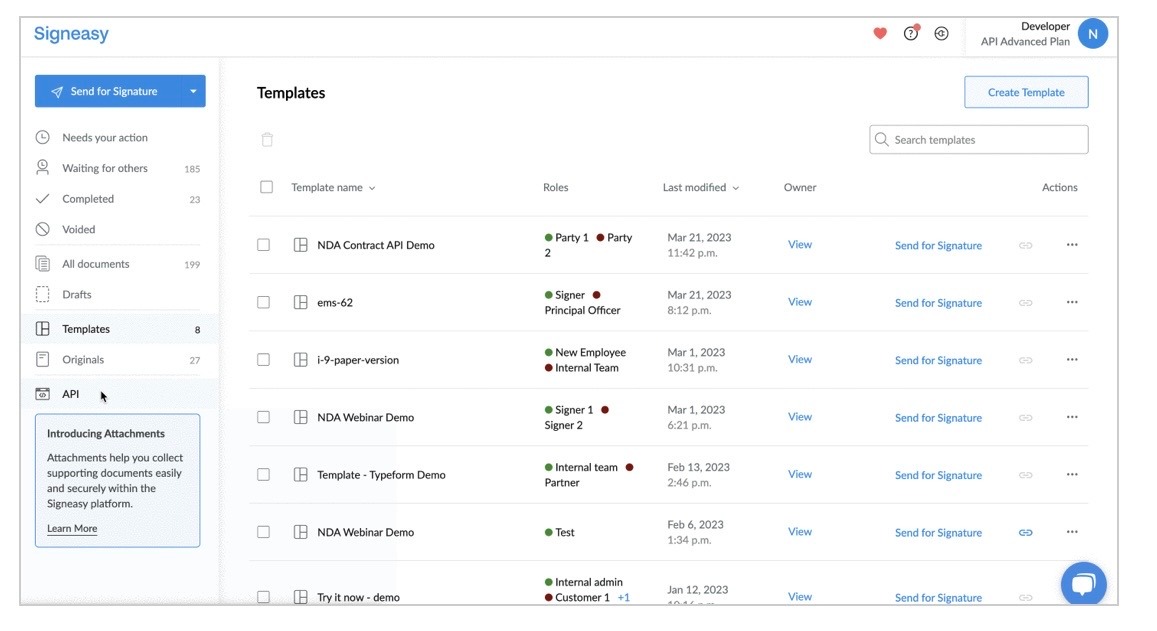Viewport: 1157px width, 631px height.
Task: Click the i-9-paper-version template name
Action: pos(358,360)
